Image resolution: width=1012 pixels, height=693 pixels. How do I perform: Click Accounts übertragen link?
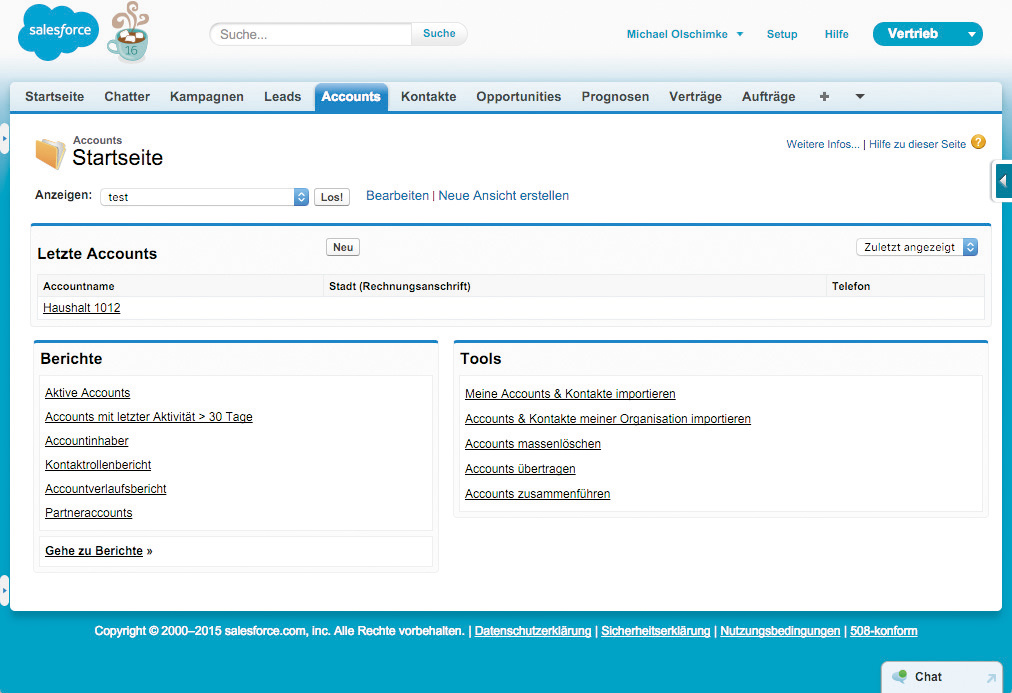click(x=520, y=468)
